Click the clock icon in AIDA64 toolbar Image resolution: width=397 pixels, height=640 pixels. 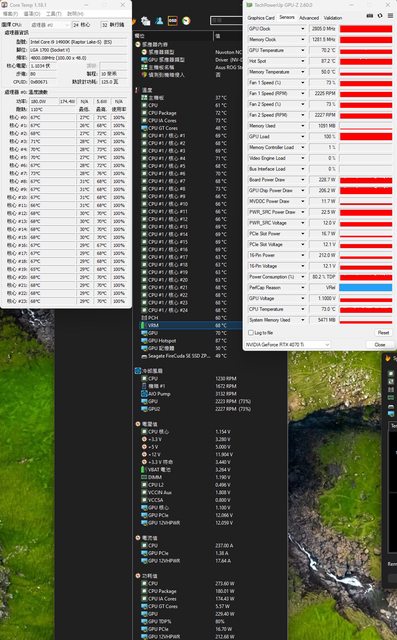(186, 20)
